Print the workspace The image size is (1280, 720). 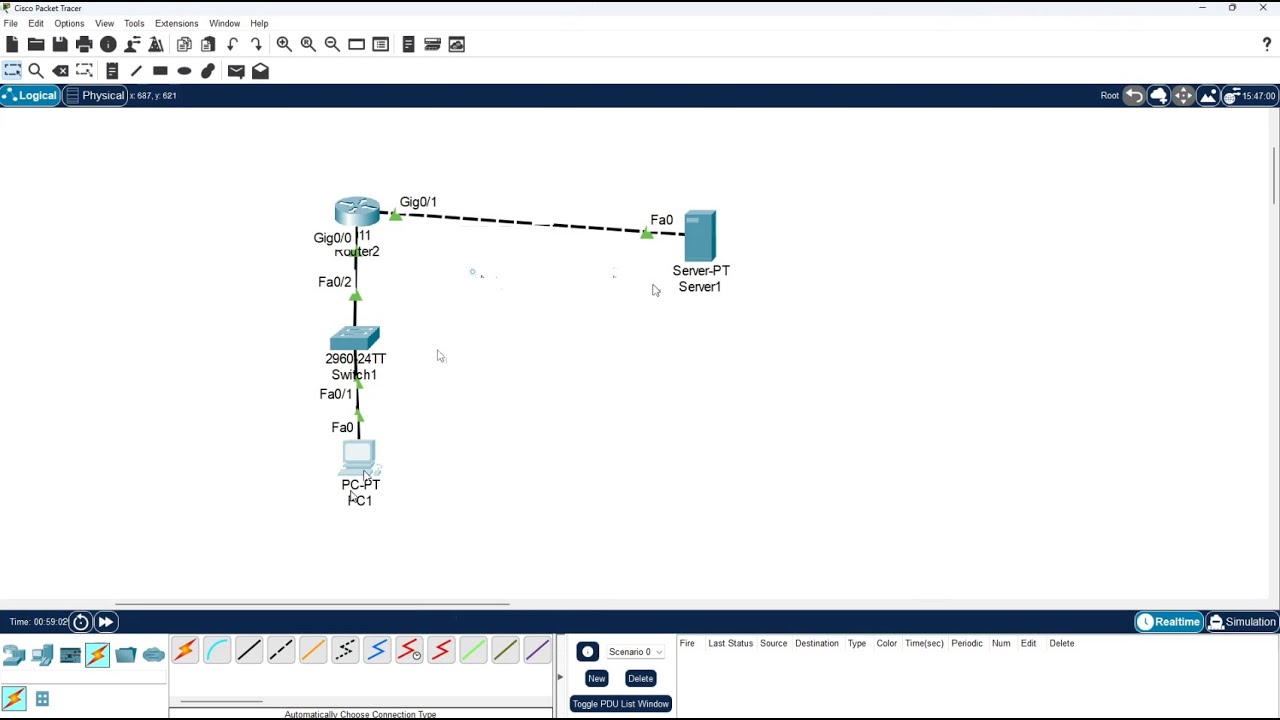point(84,44)
